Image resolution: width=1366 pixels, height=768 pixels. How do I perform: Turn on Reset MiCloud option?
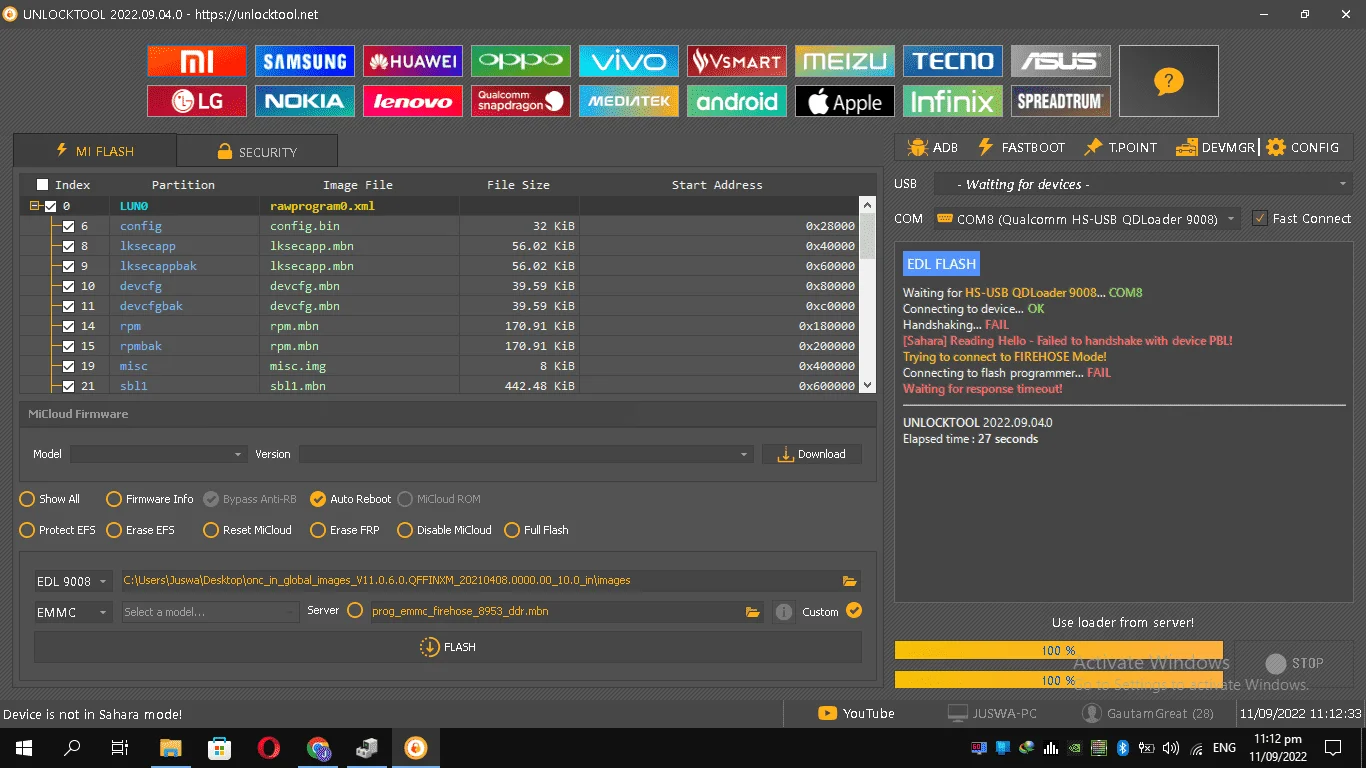point(248,530)
